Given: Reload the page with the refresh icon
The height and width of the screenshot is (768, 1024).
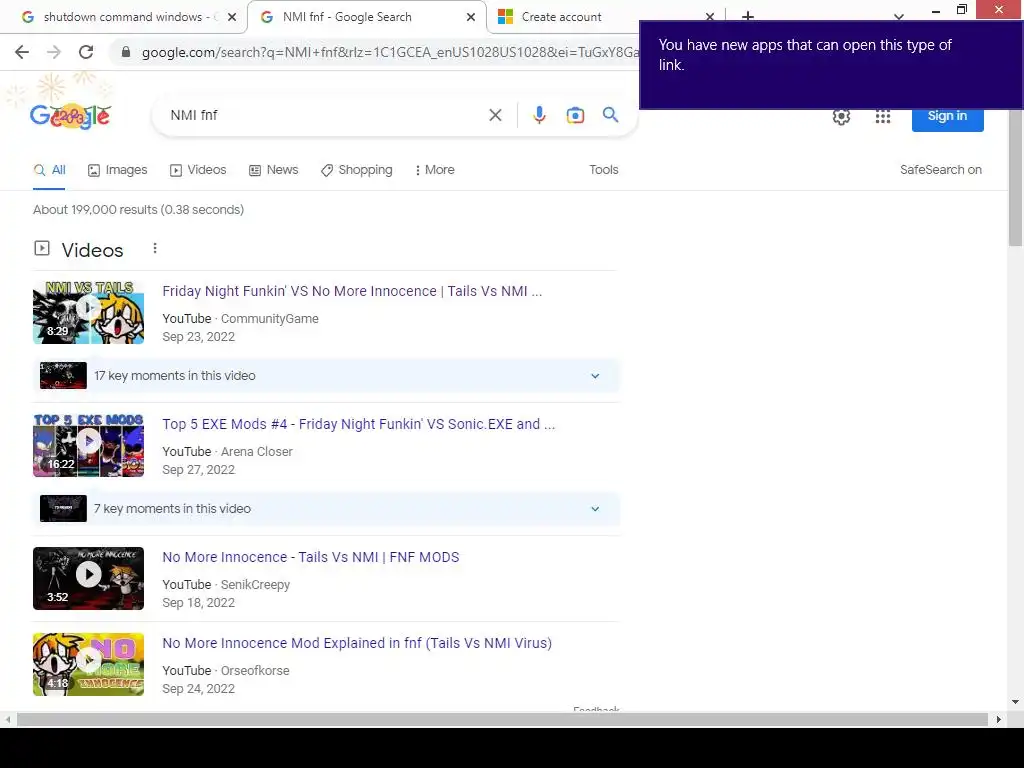Looking at the screenshot, I should pos(86,52).
